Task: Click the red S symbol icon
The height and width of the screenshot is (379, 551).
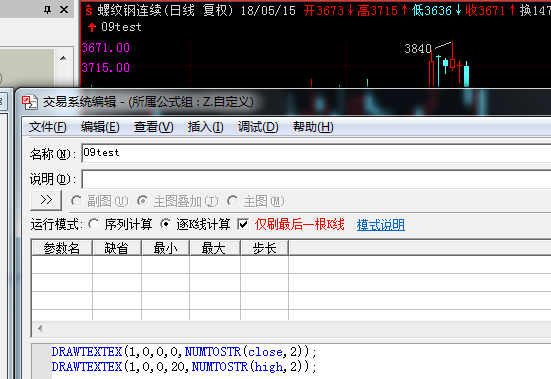Action: tap(89, 10)
